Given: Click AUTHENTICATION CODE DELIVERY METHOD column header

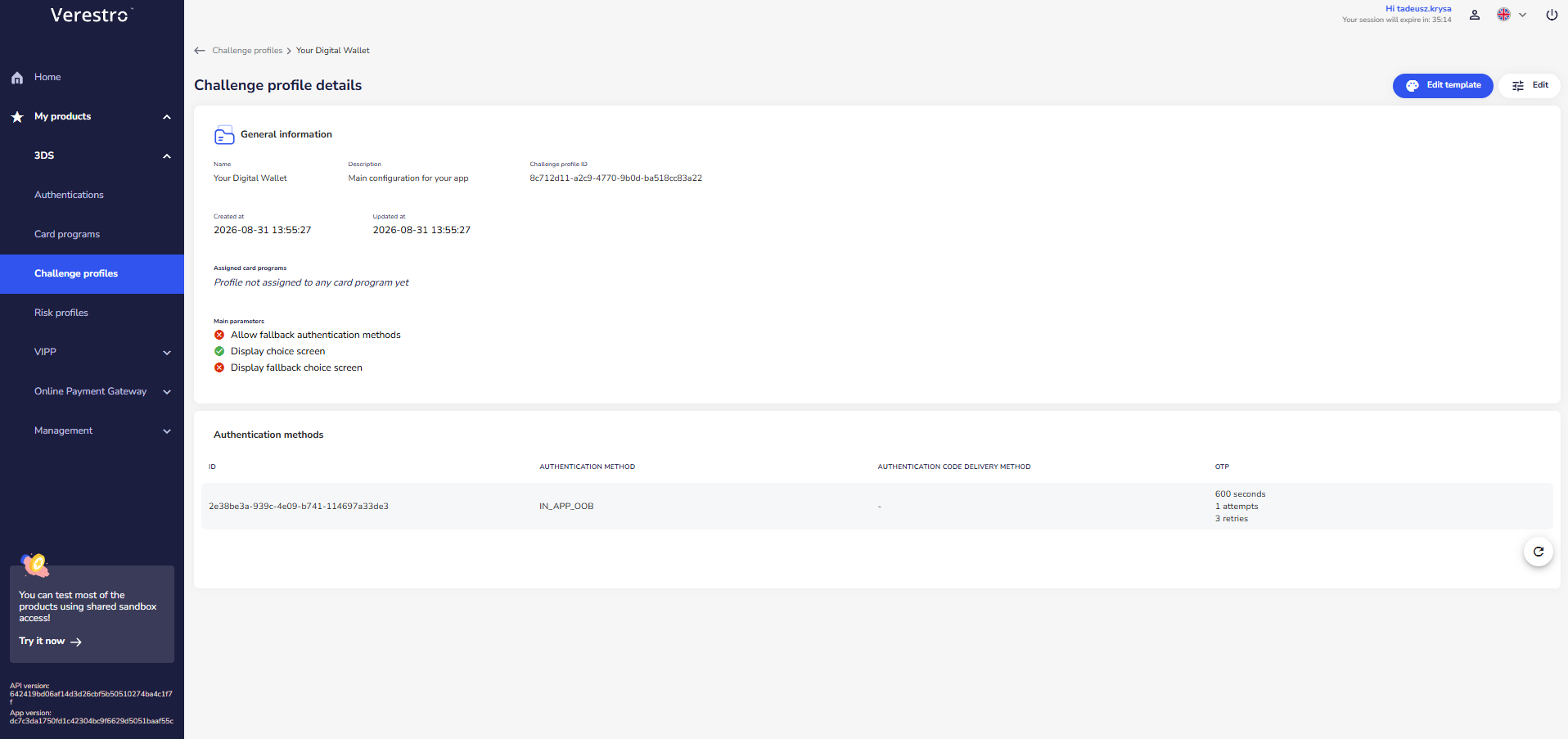Looking at the screenshot, I should [x=954, y=466].
